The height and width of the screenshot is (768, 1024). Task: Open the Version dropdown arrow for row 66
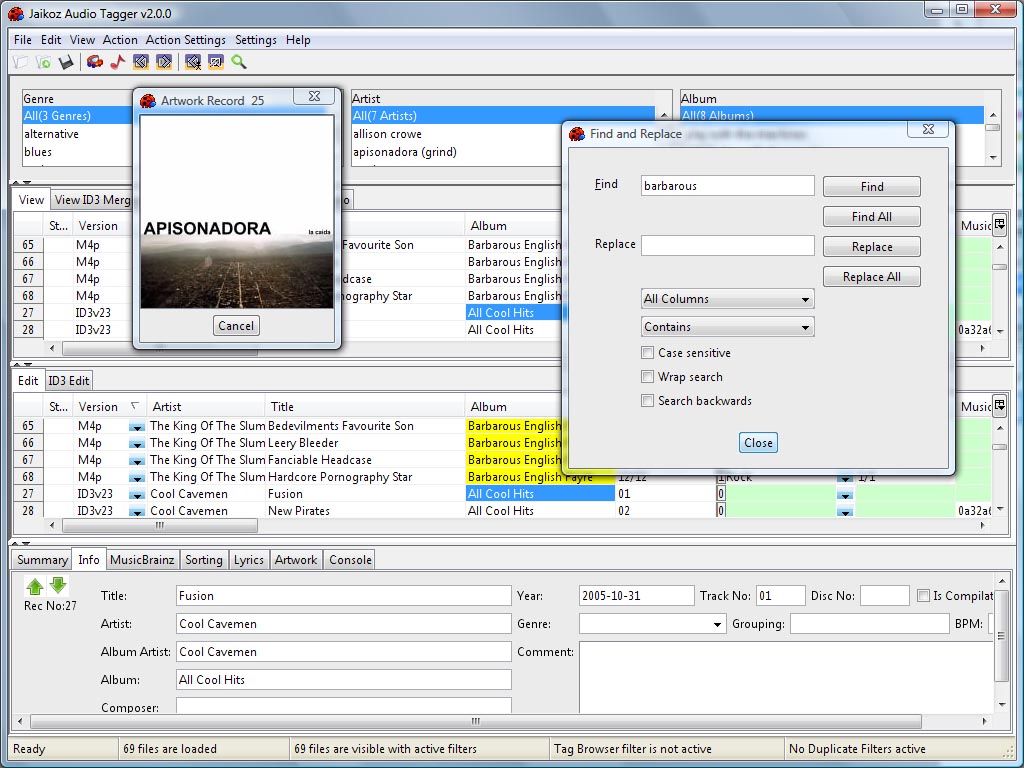click(136, 443)
